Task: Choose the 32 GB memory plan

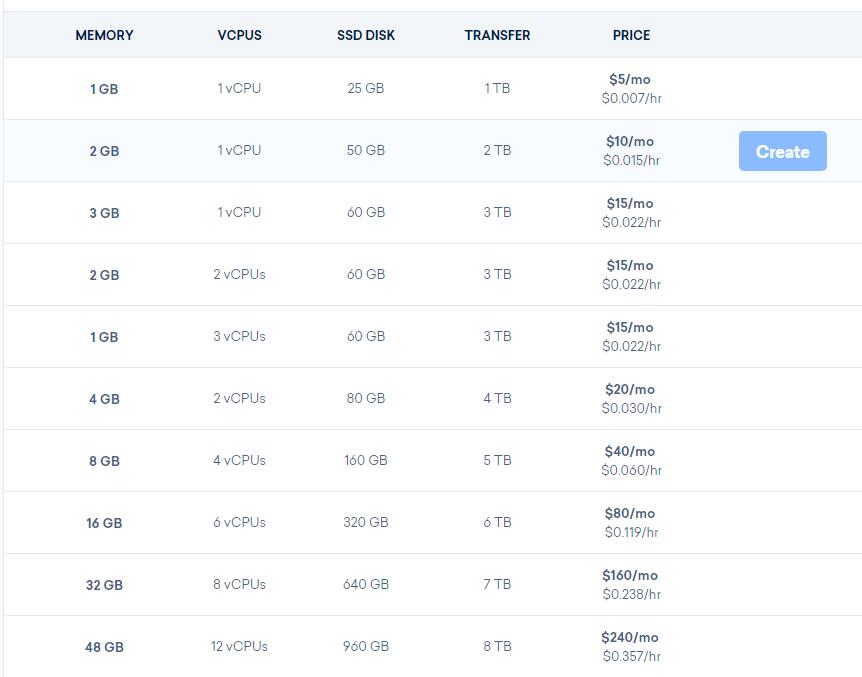Action: [104, 585]
